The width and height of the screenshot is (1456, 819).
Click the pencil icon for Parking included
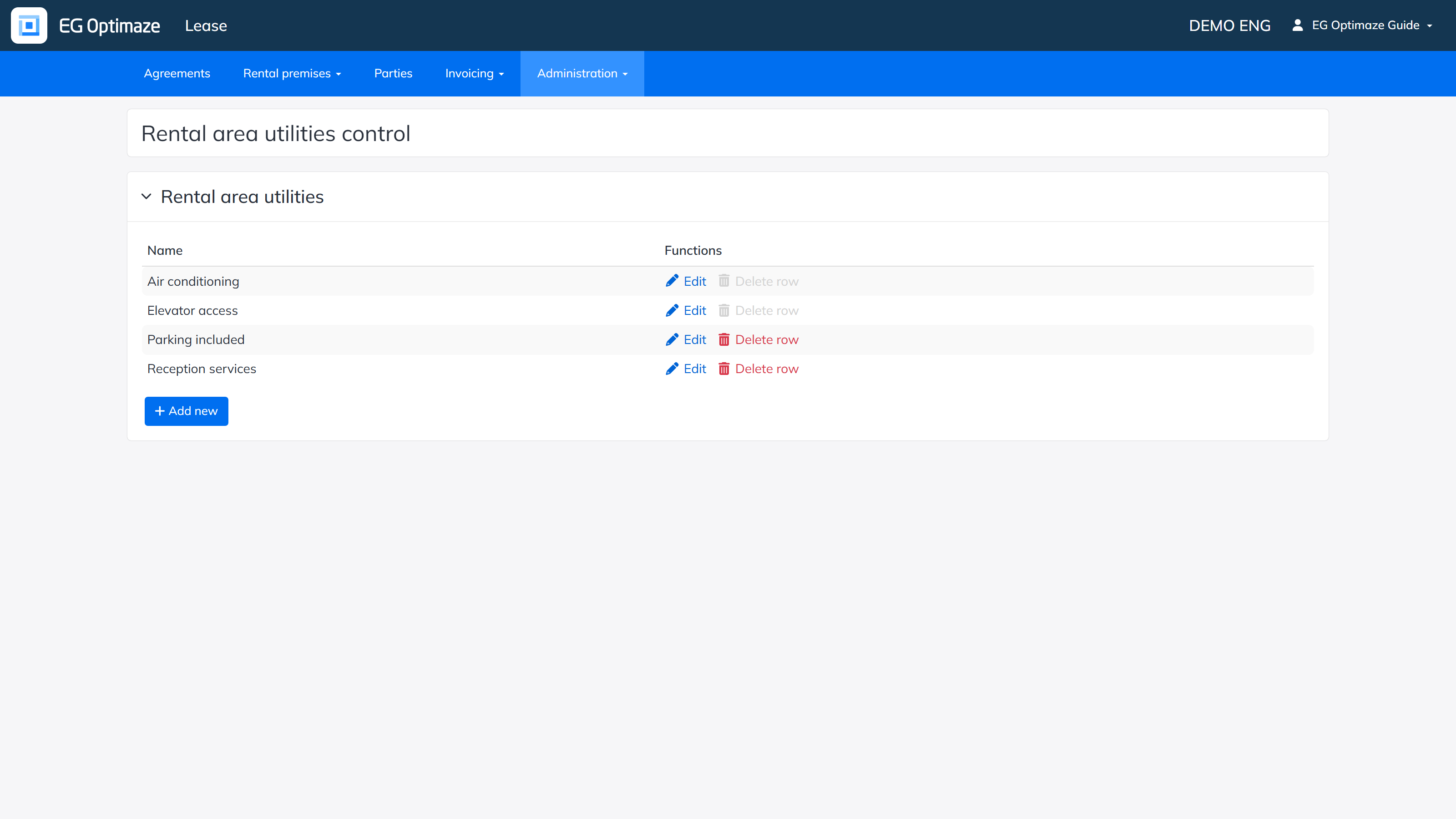tap(672, 339)
